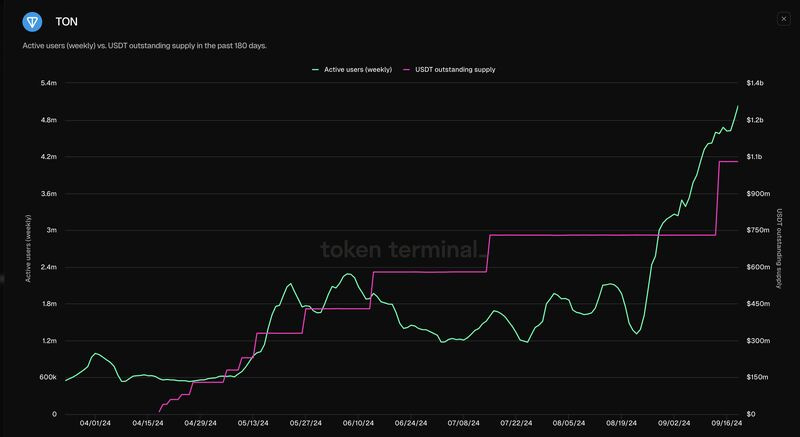Screen dimensions: 800x437
Task: Click the $150m right axis label
Action: click(x=758, y=377)
